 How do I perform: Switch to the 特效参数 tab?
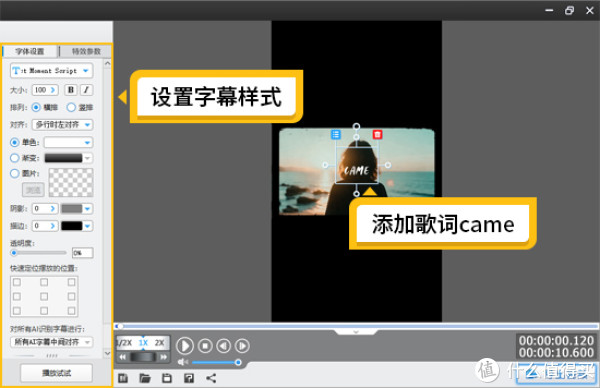click(86, 51)
